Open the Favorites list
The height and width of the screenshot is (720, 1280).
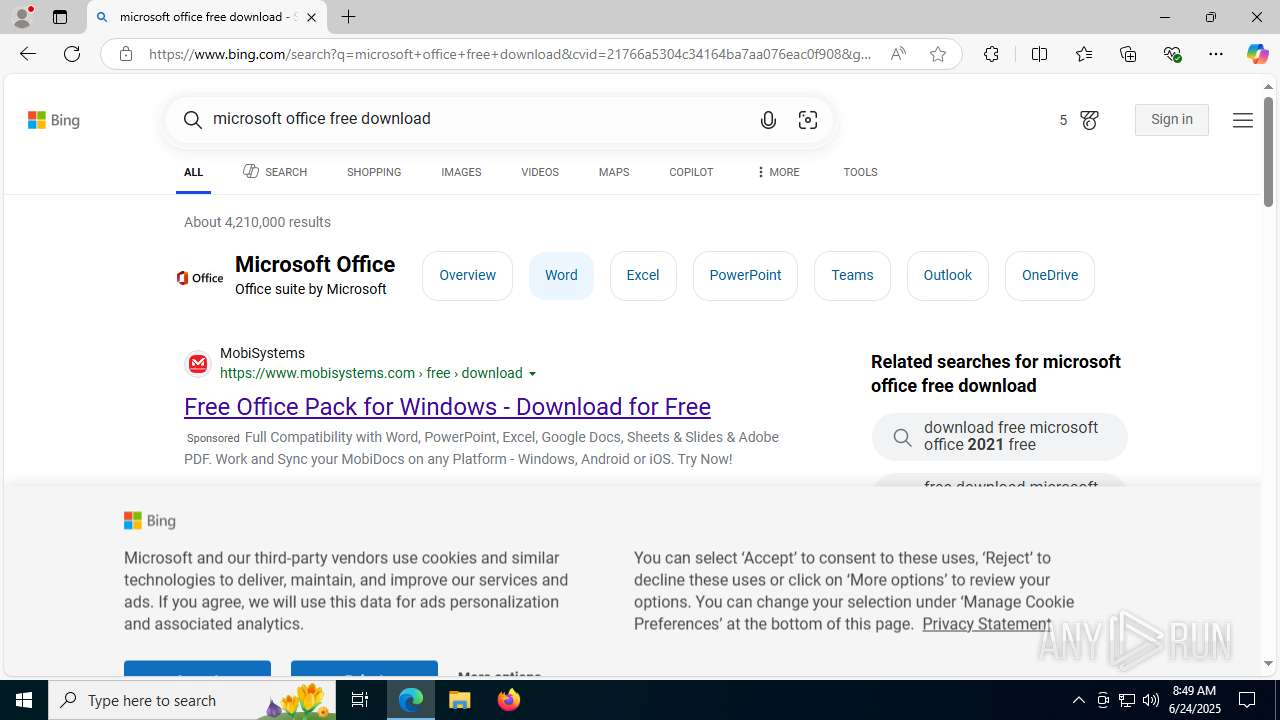pyautogui.click(x=1083, y=54)
